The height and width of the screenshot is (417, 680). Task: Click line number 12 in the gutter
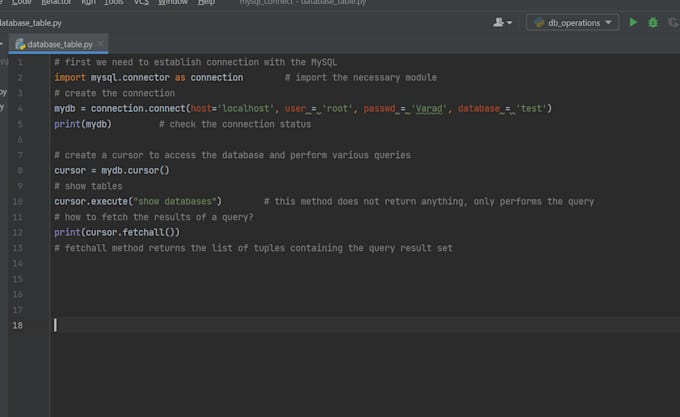pos(17,233)
